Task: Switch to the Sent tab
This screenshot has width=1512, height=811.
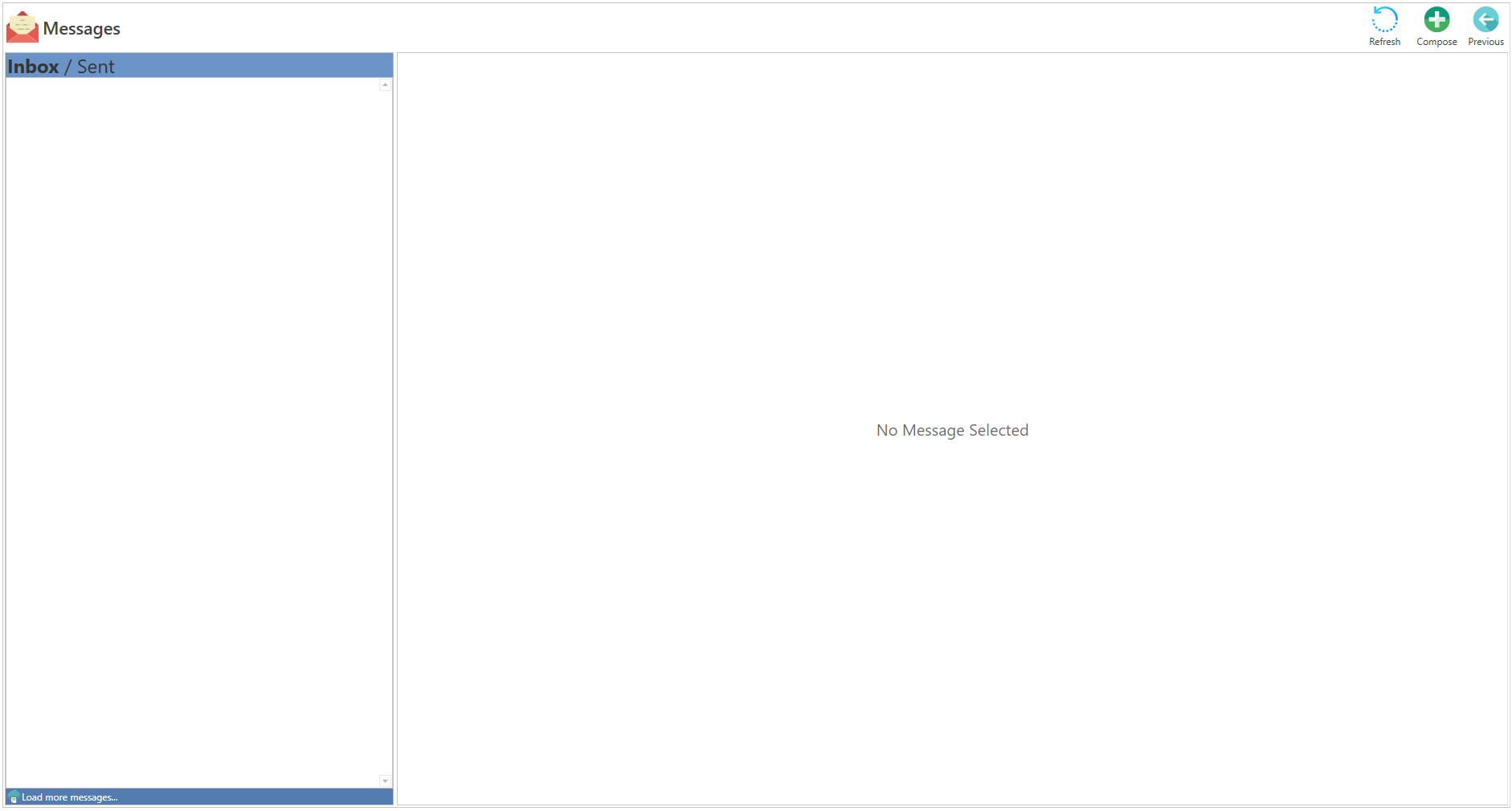Action: click(96, 67)
